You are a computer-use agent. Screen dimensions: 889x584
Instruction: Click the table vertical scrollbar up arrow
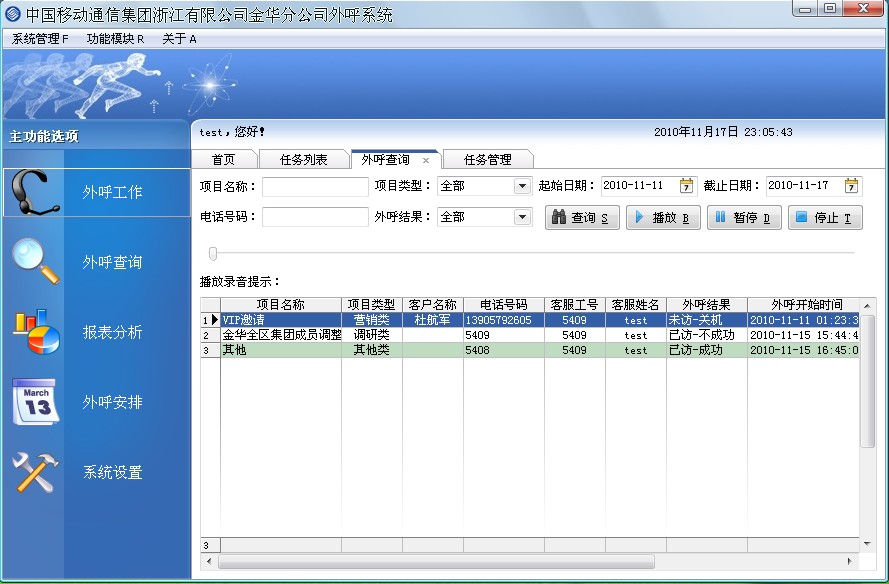(867, 306)
